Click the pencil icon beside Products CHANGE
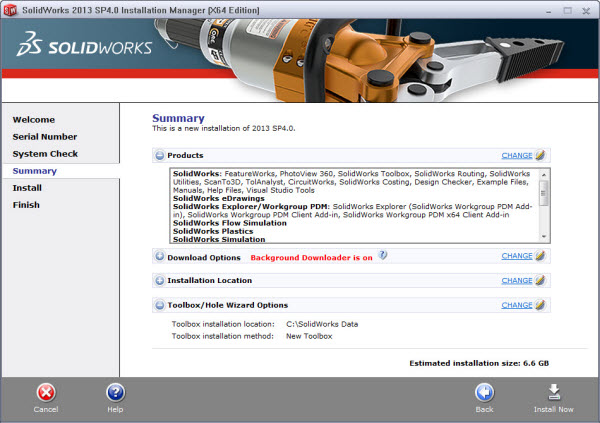600x423 pixels. [x=540, y=156]
